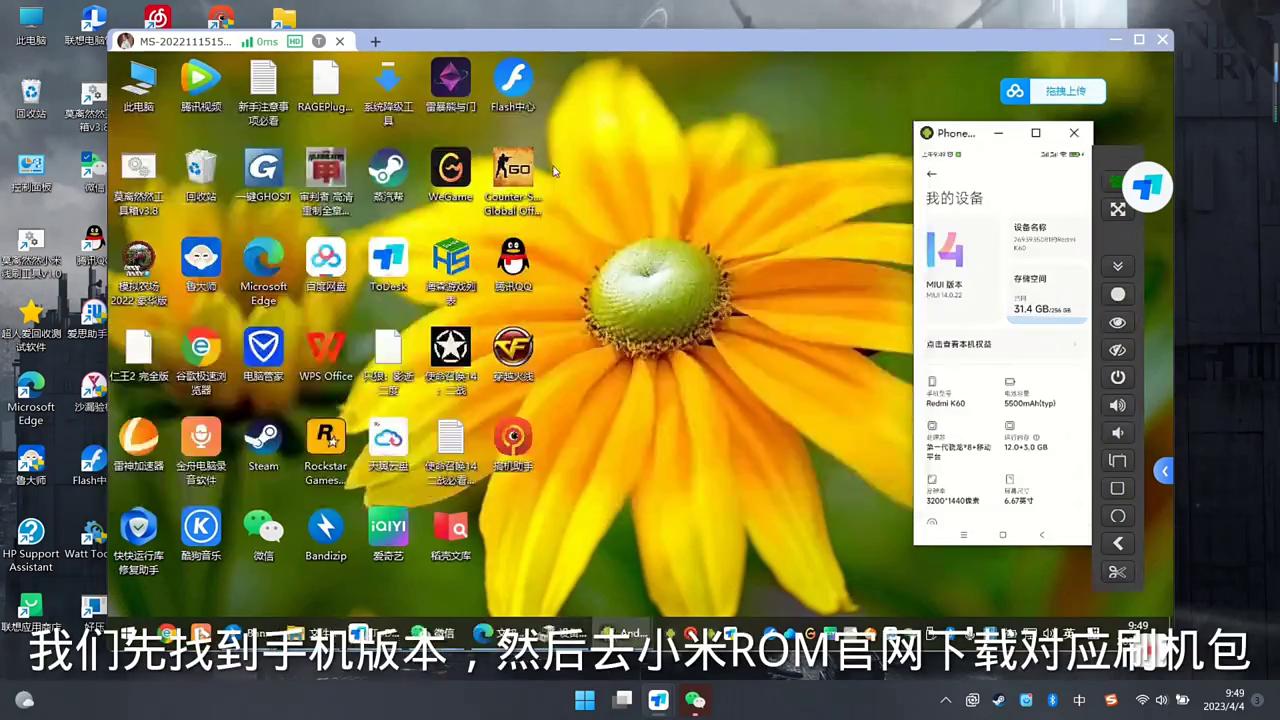Start screen recording with the record icon
This screenshot has width=1280, height=720.
point(1118,294)
